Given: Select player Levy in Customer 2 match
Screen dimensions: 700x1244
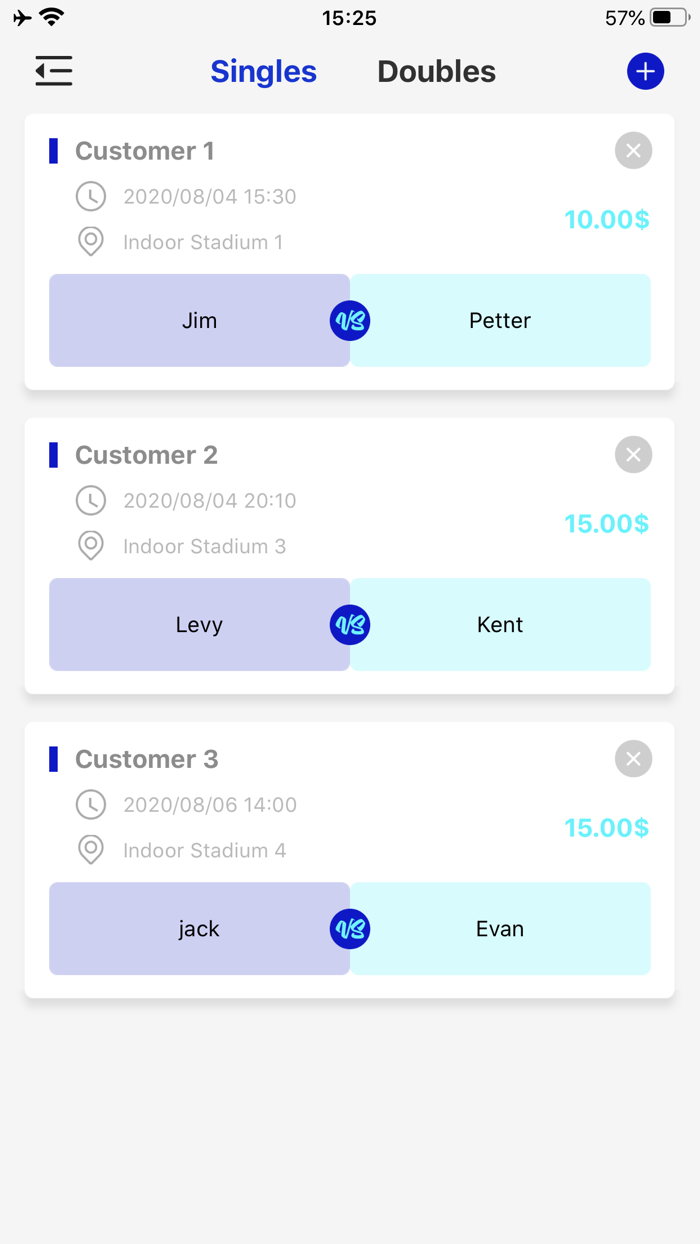Looking at the screenshot, I should [x=199, y=625].
